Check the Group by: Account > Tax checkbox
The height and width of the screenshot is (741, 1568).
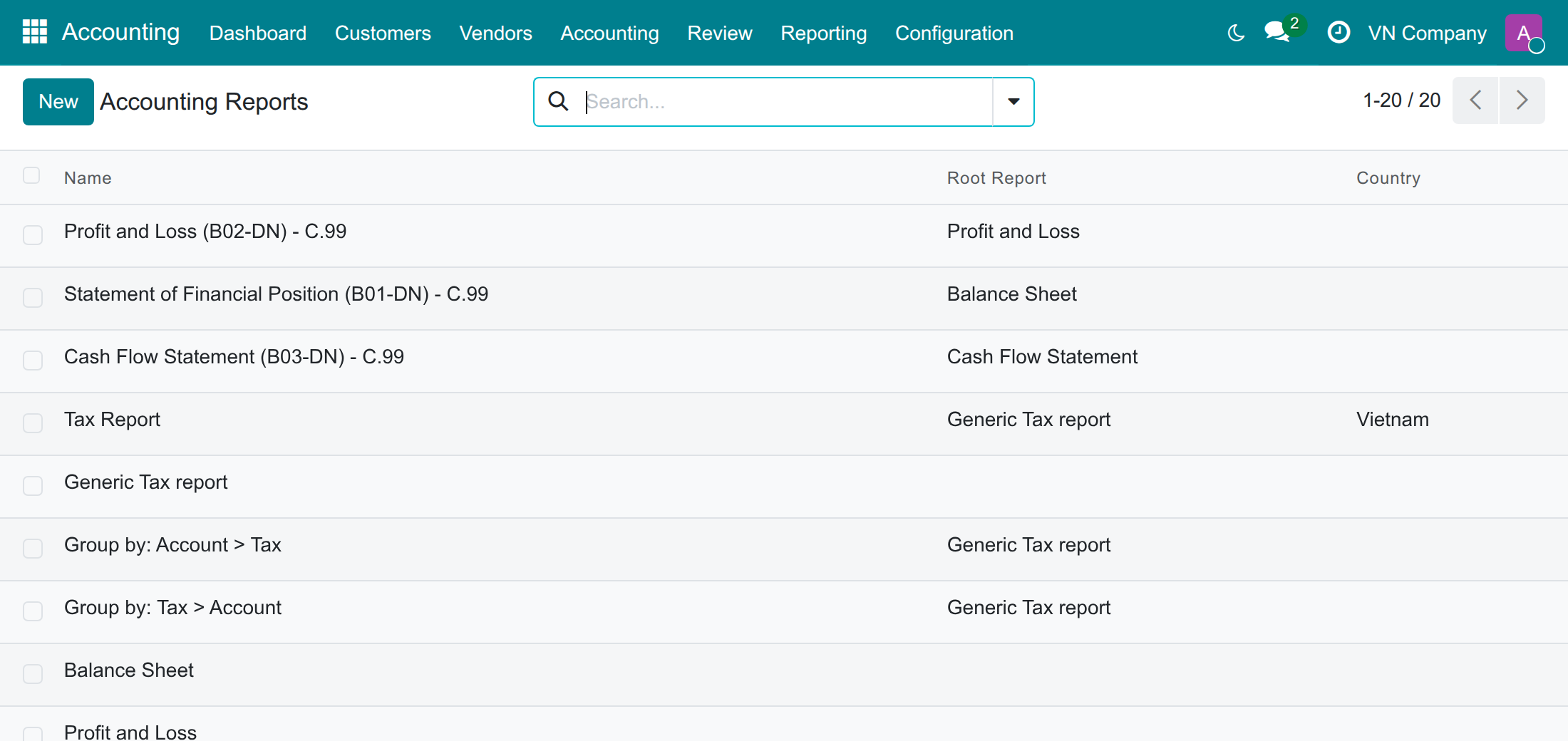tap(33, 549)
